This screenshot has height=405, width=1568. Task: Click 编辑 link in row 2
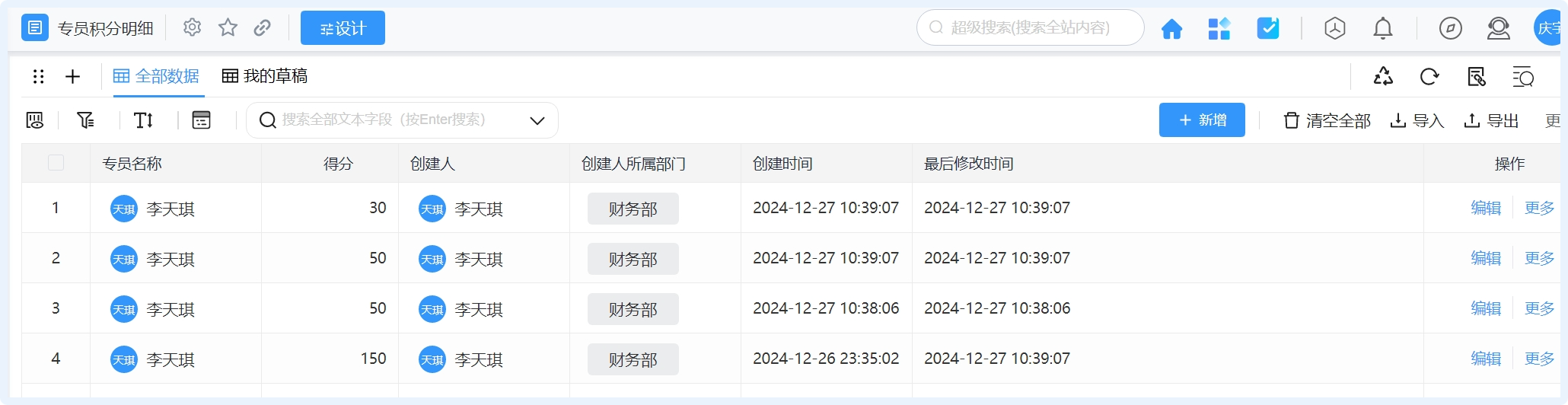coord(1485,258)
